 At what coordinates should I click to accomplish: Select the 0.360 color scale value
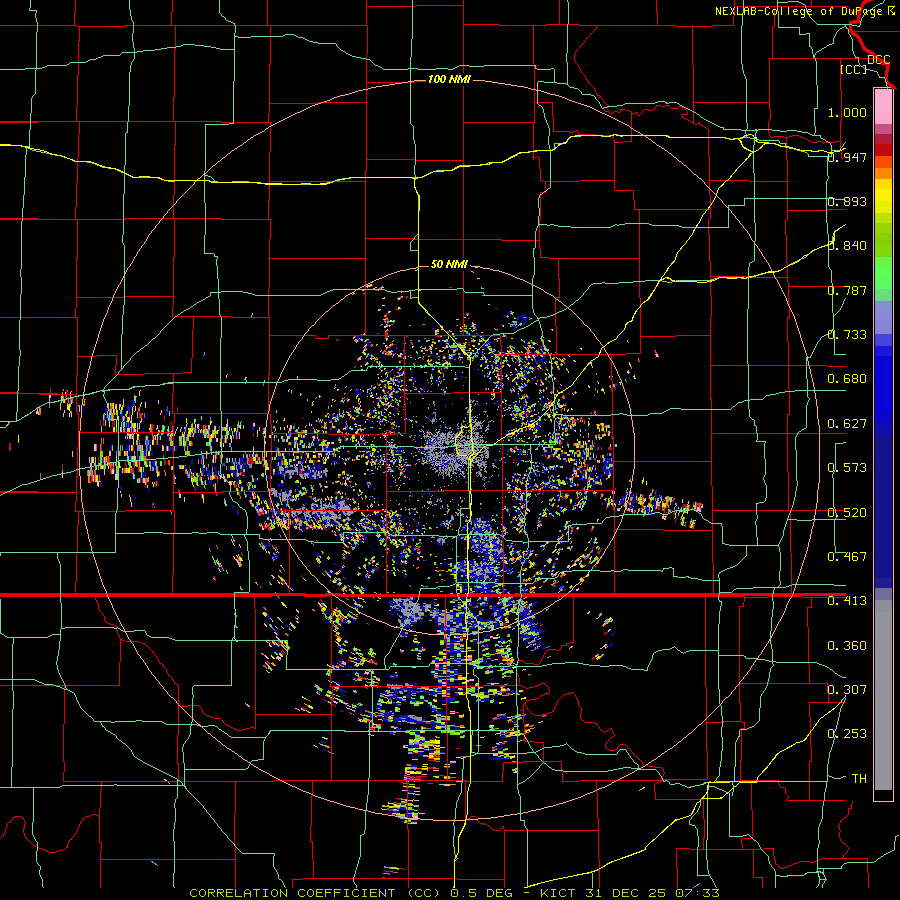847,646
